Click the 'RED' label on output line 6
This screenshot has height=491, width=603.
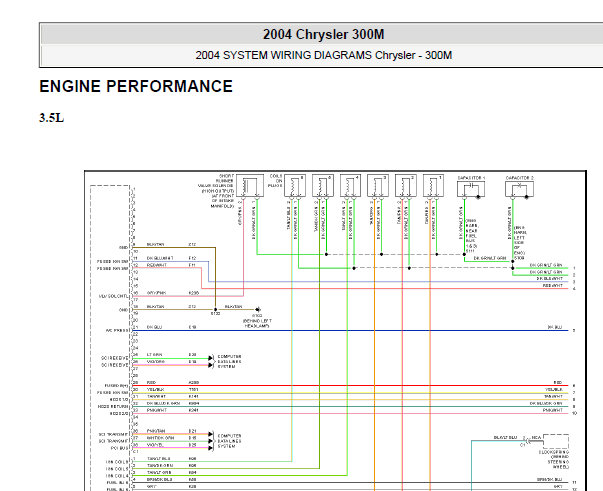tap(558, 383)
